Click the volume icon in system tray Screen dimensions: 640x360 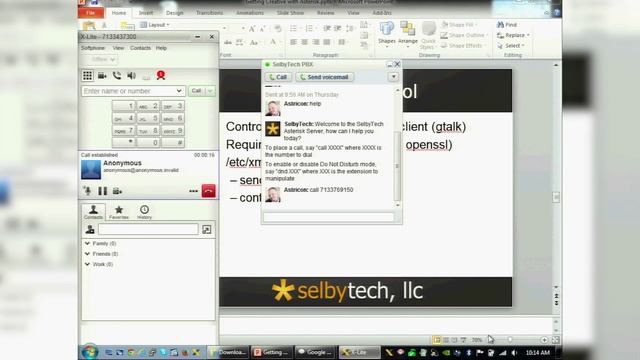(x=515, y=353)
